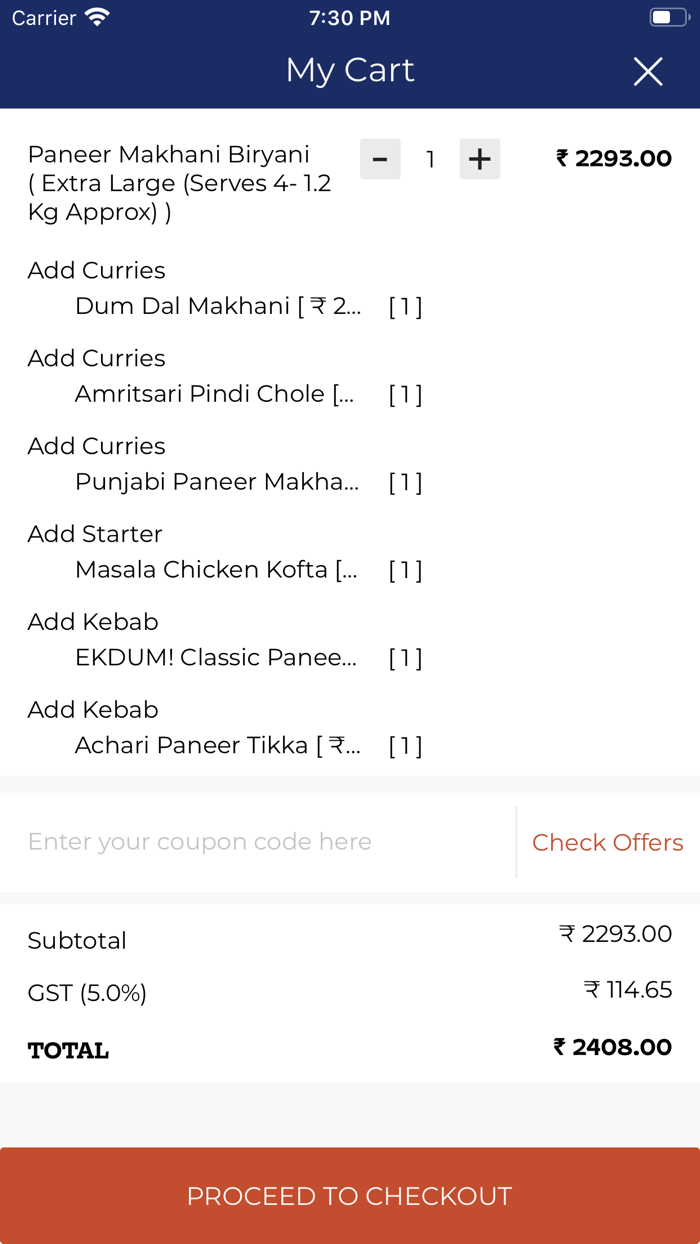700x1244 pixels.
Task: Tap Punjabi Paneer Makhani add-on item
Action: tap(216, 482)
